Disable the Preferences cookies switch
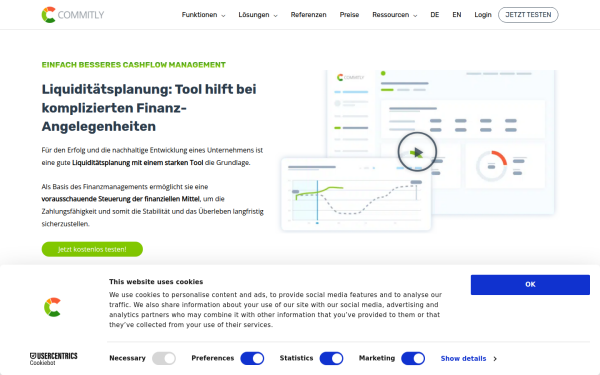 [252, 359]
